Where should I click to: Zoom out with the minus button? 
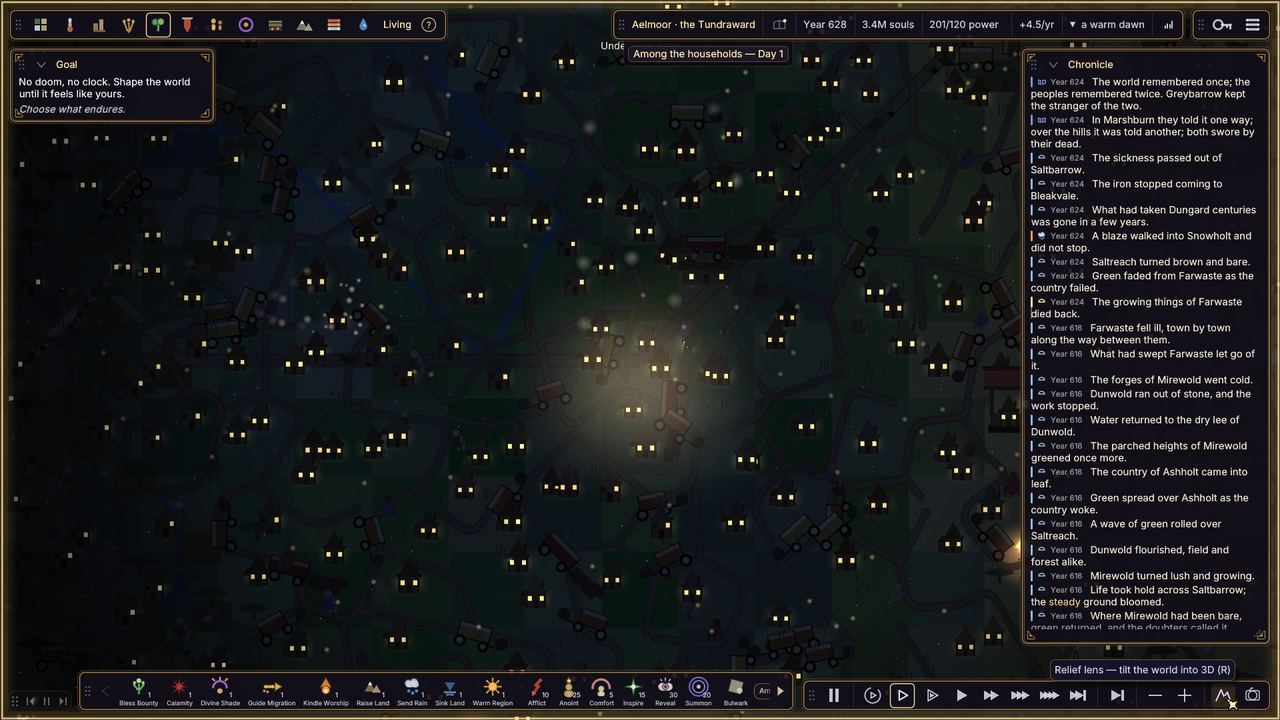point(1155,695)
